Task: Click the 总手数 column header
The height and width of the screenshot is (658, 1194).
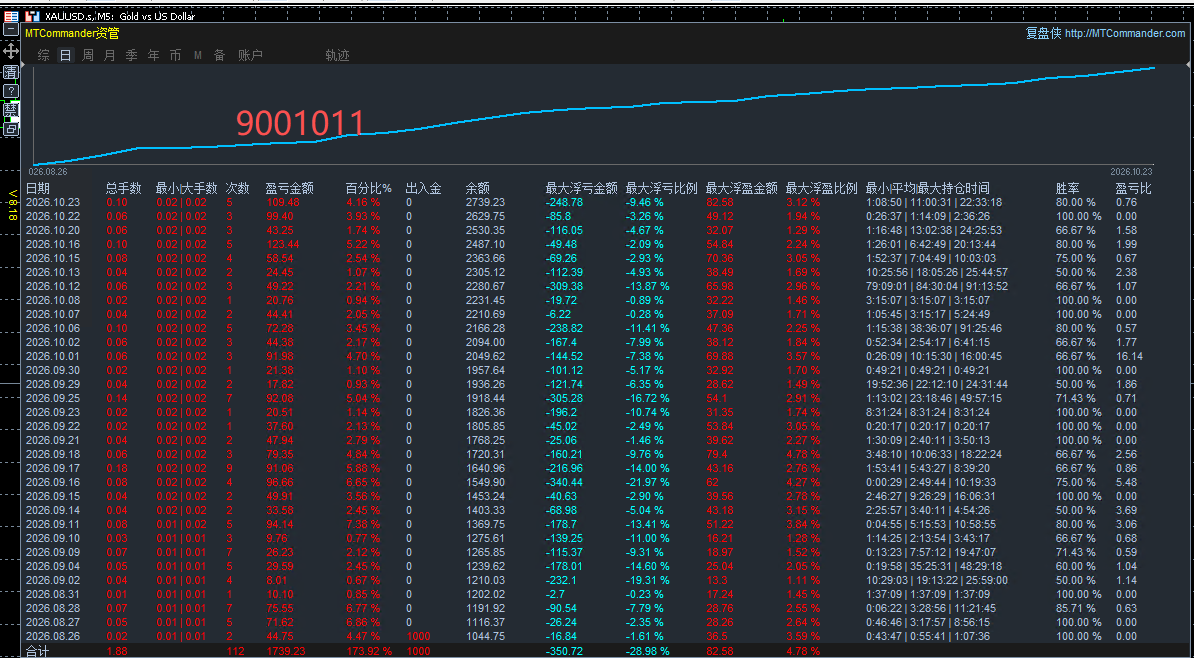Action: [x=124, y=188]
